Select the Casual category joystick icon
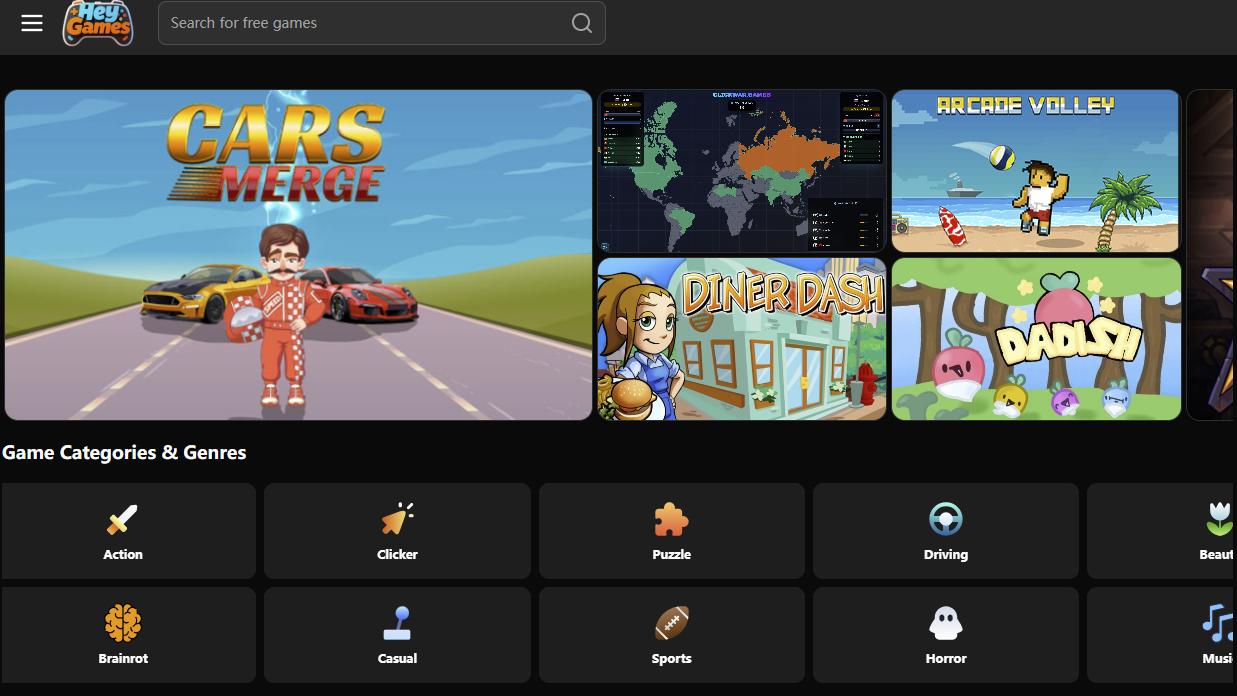1237x696 pixels. [397, 623]
